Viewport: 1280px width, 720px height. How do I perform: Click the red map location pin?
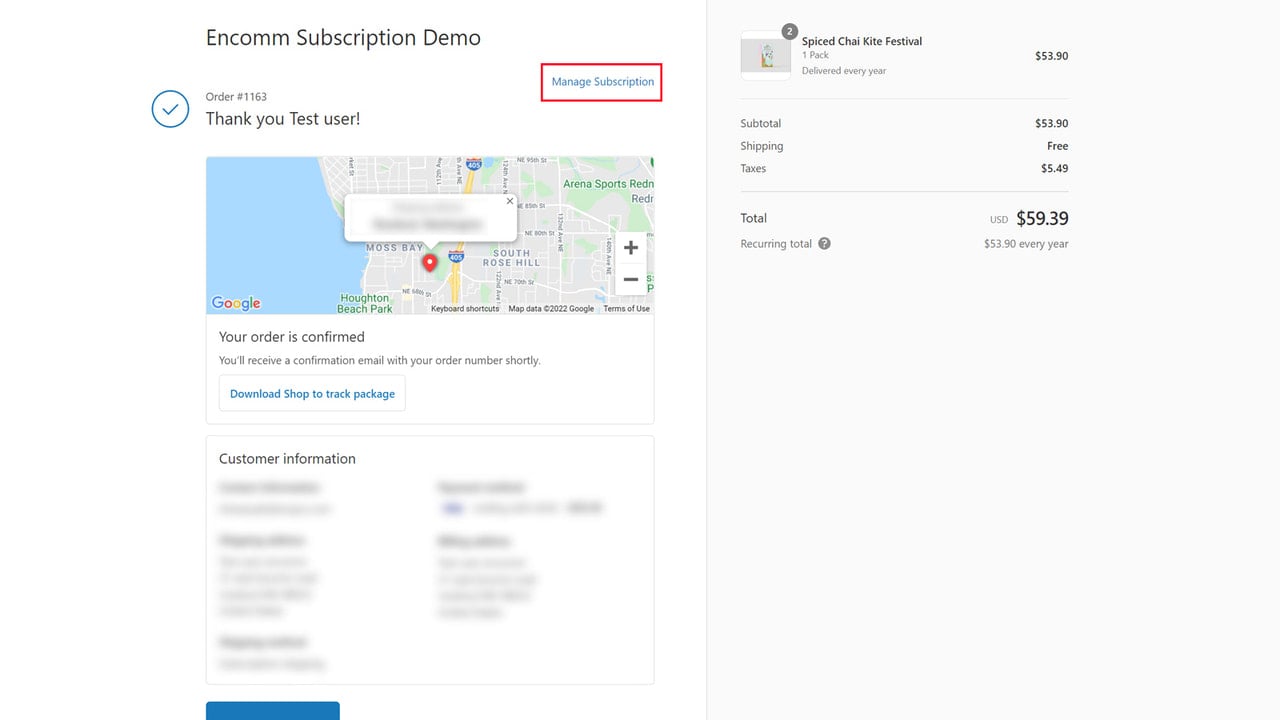click(430, 263)
